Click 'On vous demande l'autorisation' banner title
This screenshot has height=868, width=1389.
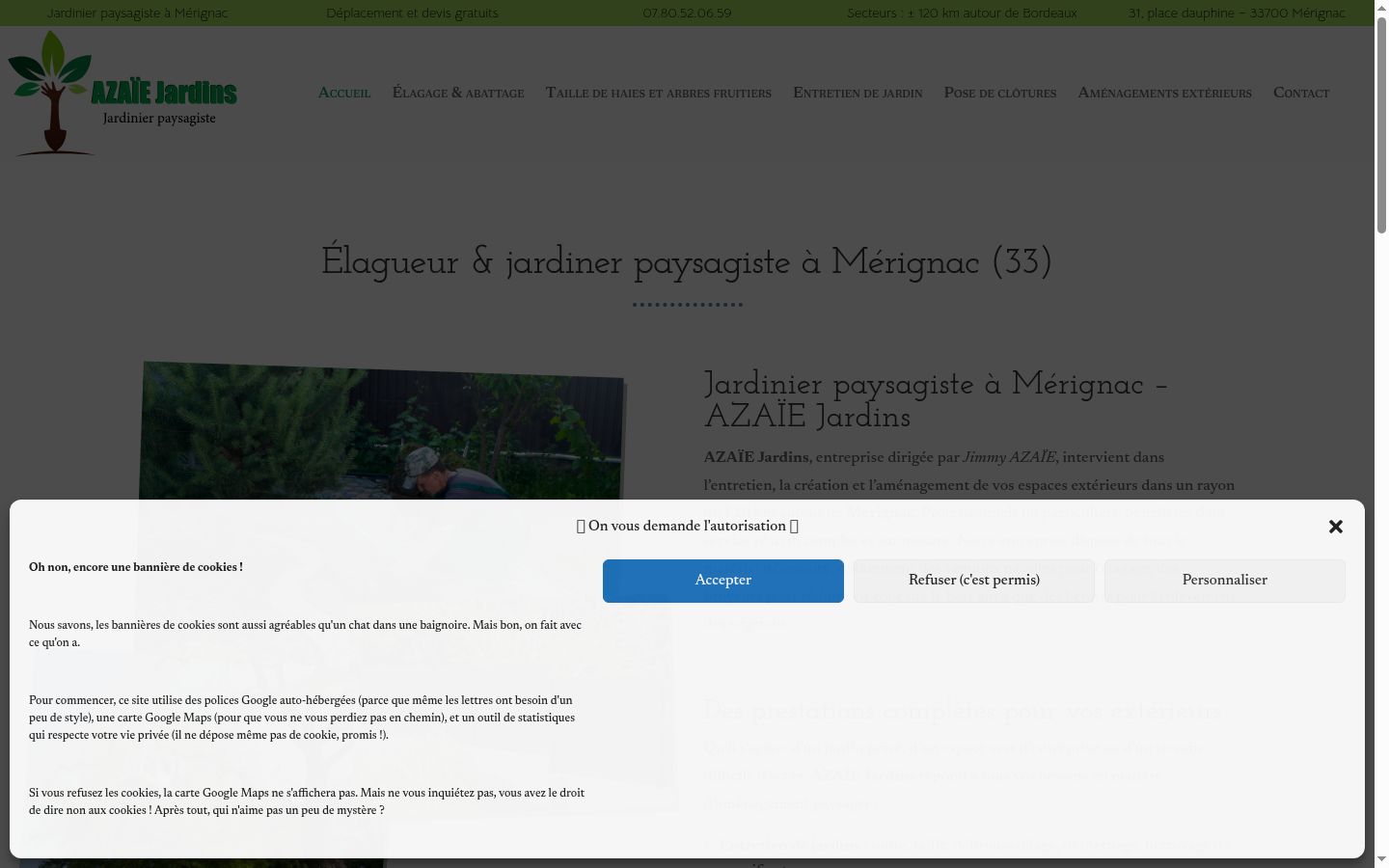[687, 526]
